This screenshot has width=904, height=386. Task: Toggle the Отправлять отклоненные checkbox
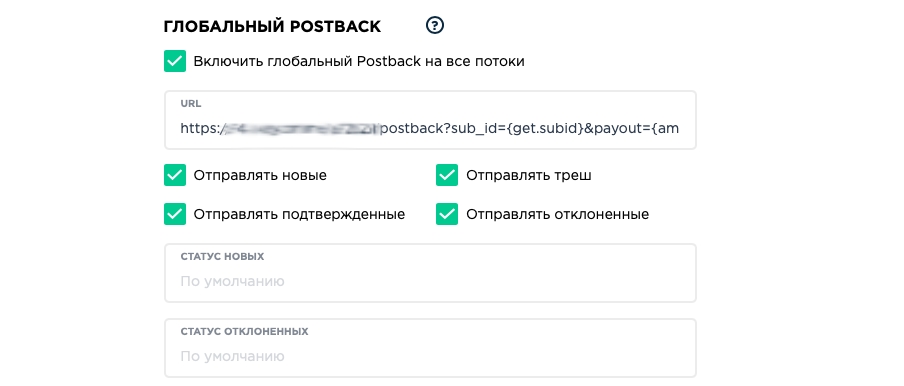447,214
